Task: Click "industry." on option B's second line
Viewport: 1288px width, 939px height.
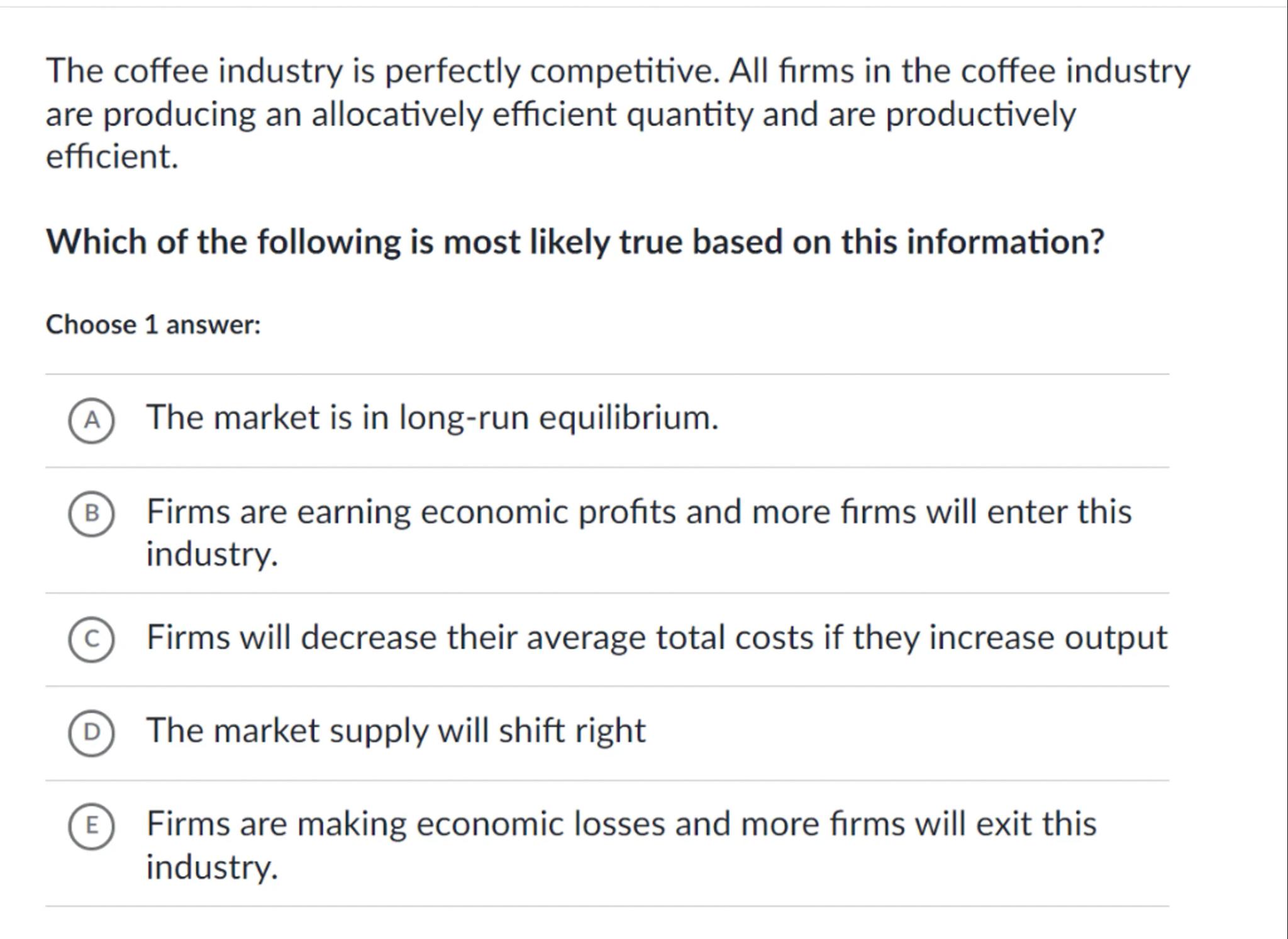Action: (212, 554)
